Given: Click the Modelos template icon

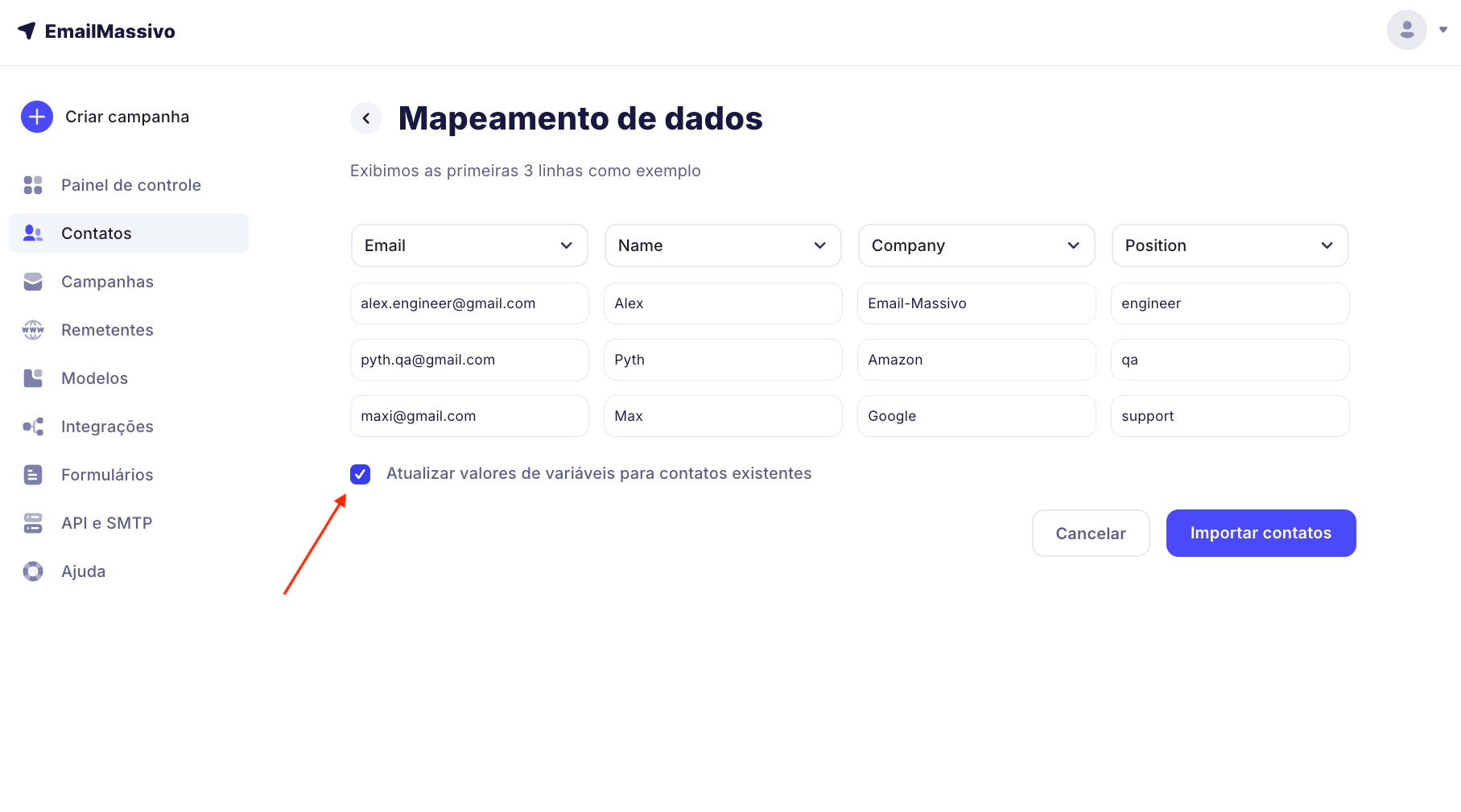Looking at the screenshot, I should [33, 378].
